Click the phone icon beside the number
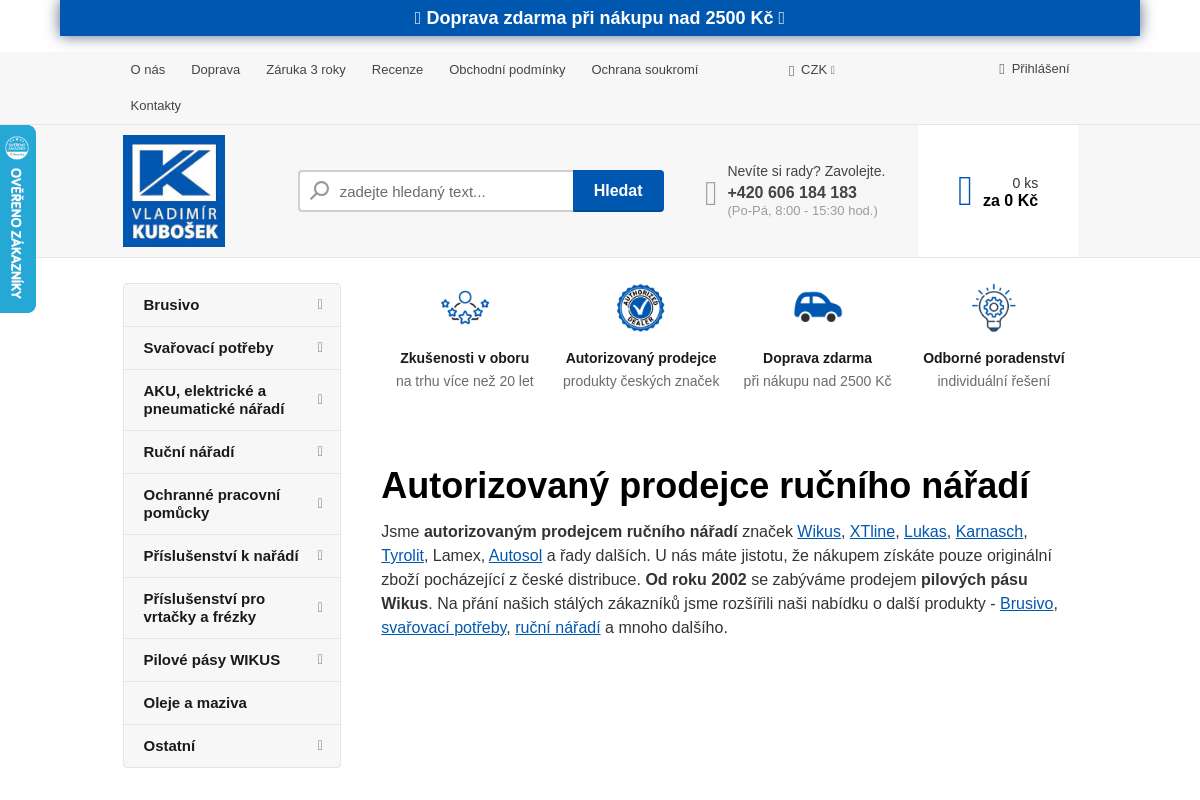 coord(711,193)
